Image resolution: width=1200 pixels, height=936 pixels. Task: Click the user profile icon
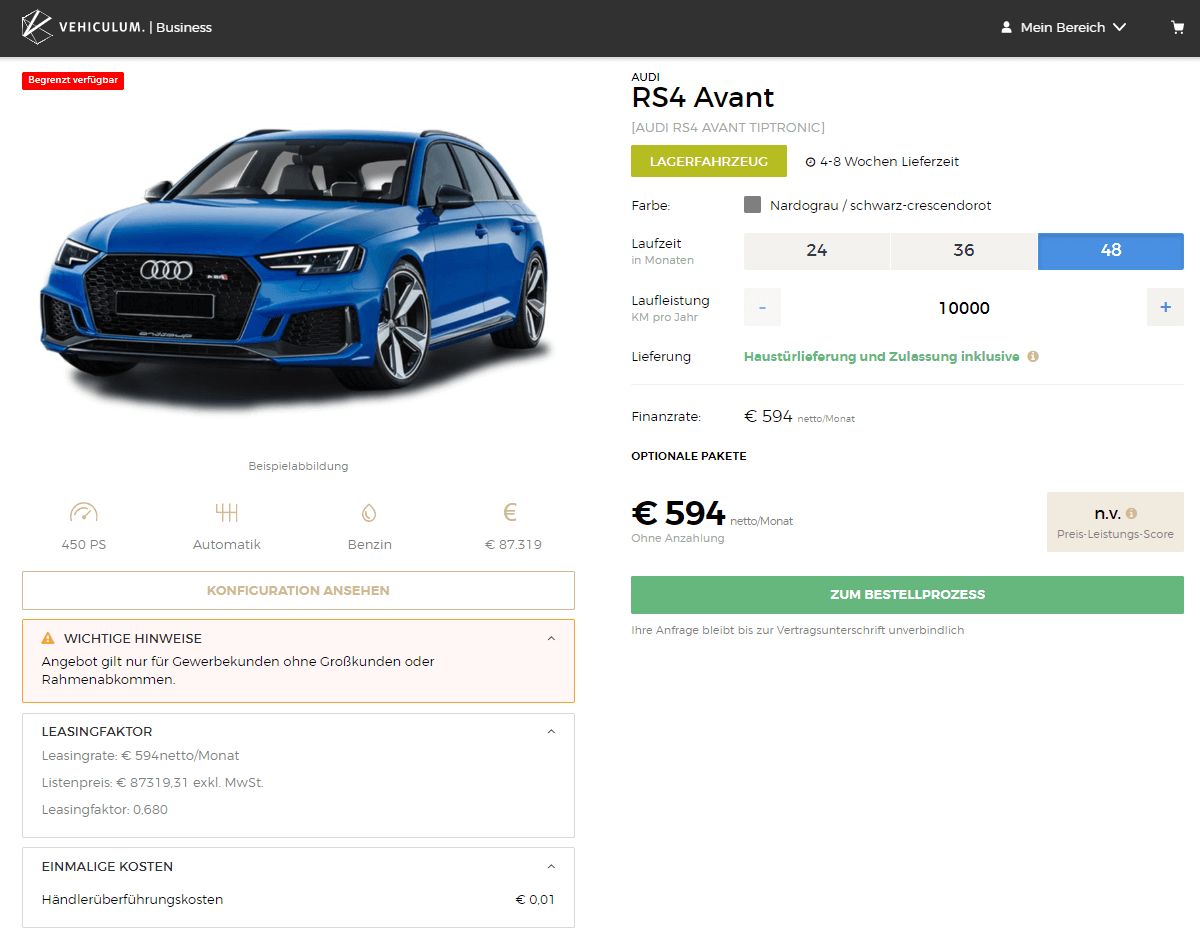click(x=1006, y=28)
